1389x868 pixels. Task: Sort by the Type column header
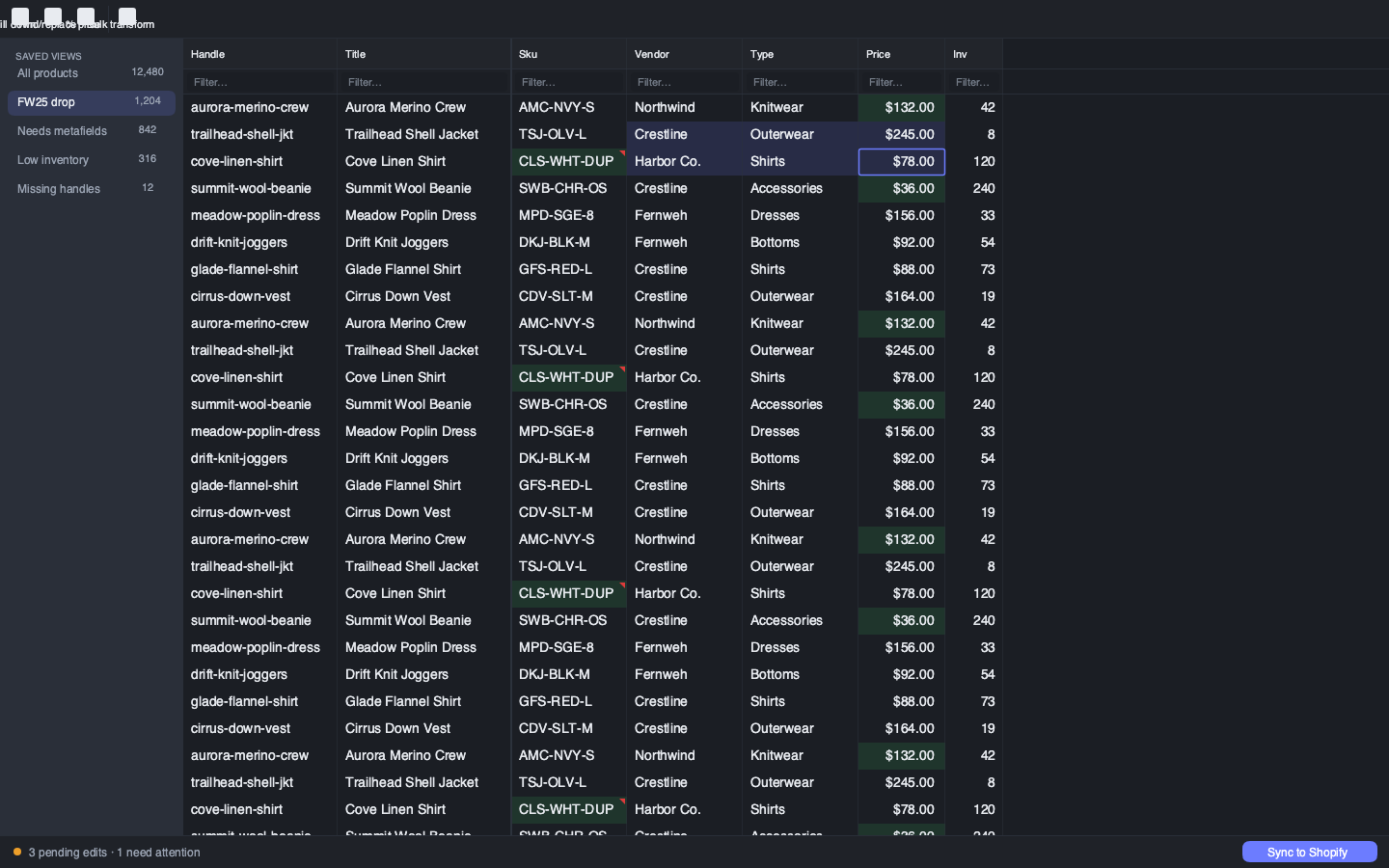801,54
